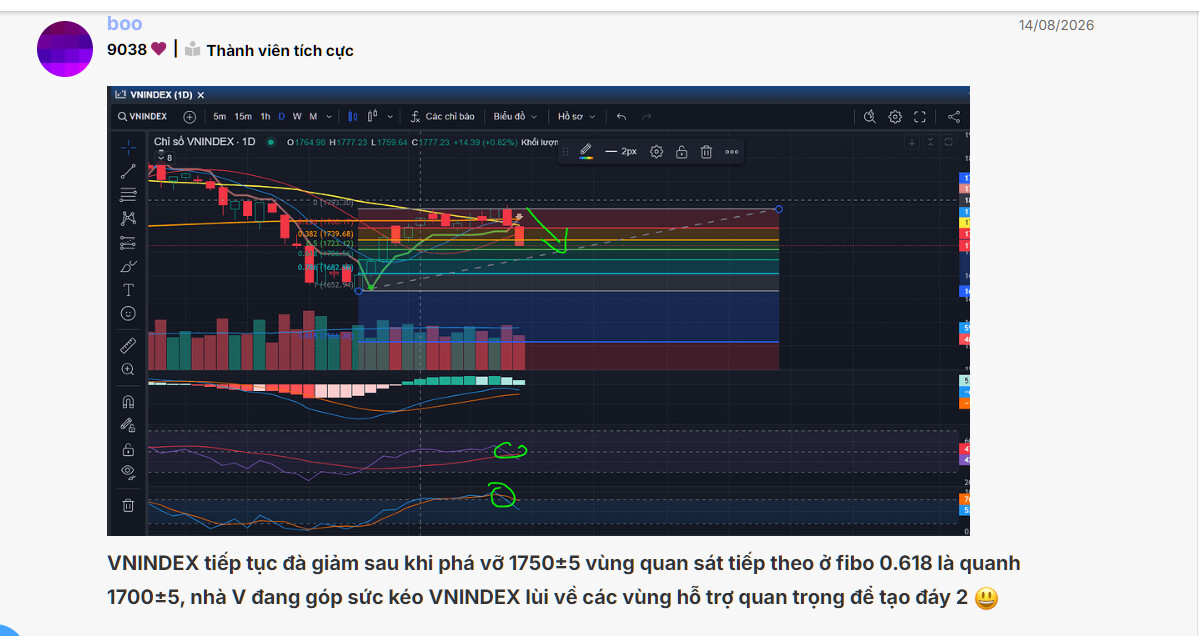Image resolution: width=1199 pixels, height=636 pixels.
Task: Open the emoji icons tool
Action: click(128, 313)
